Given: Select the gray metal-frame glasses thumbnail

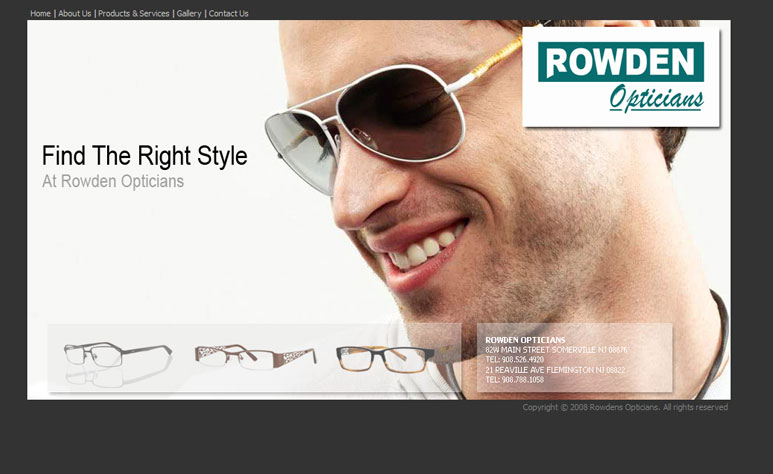Looking at the screenshot, I should tap(117, 355).
